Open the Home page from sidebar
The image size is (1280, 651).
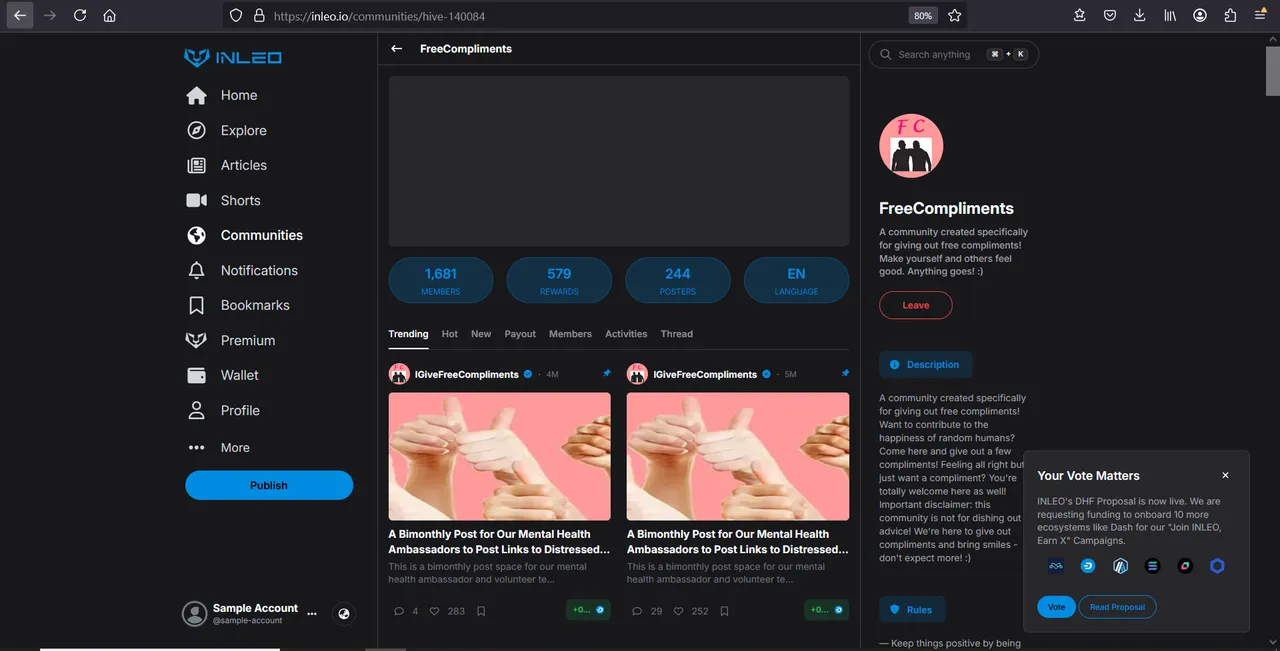222,95
